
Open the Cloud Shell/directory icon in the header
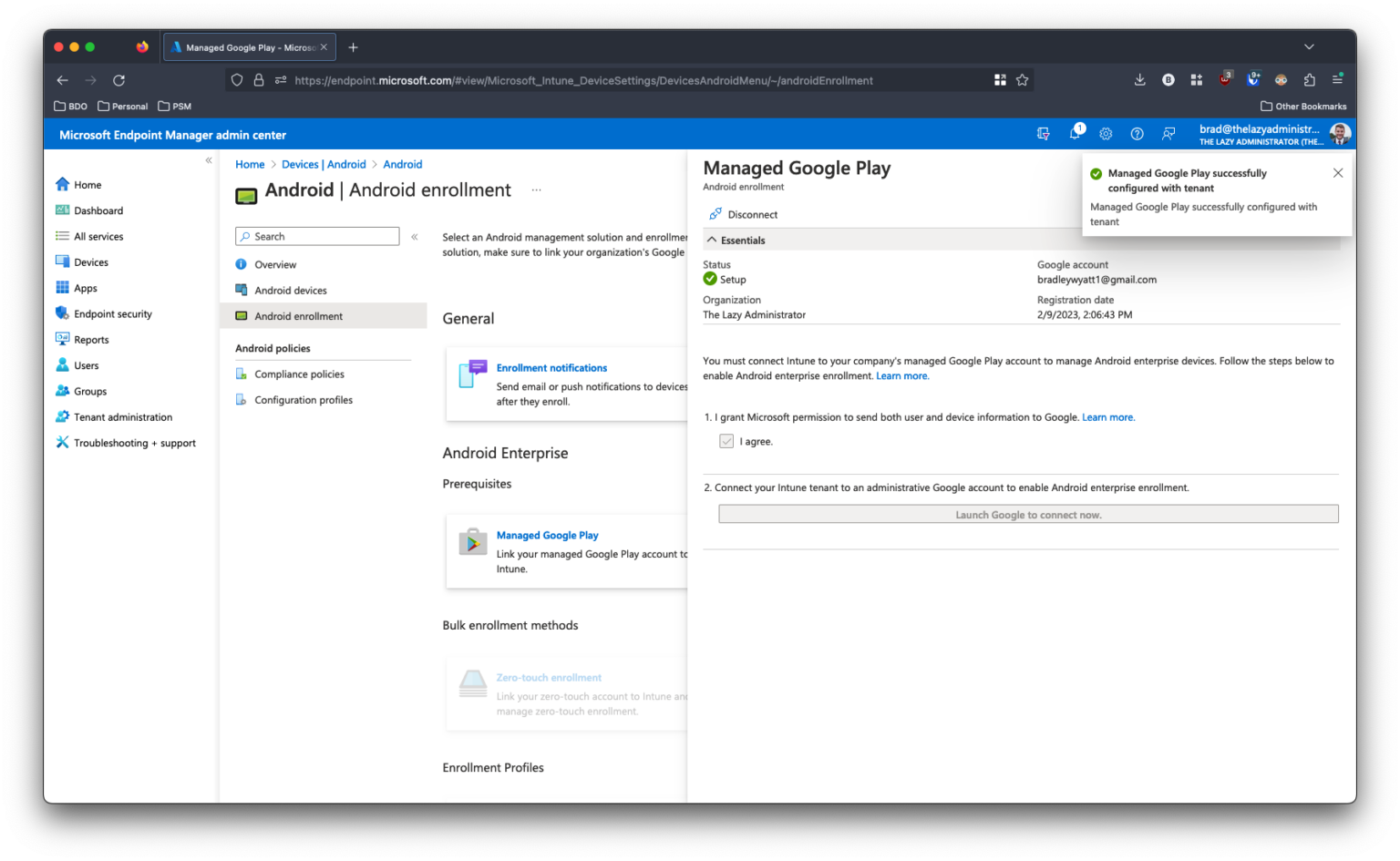pos(1044,134)
